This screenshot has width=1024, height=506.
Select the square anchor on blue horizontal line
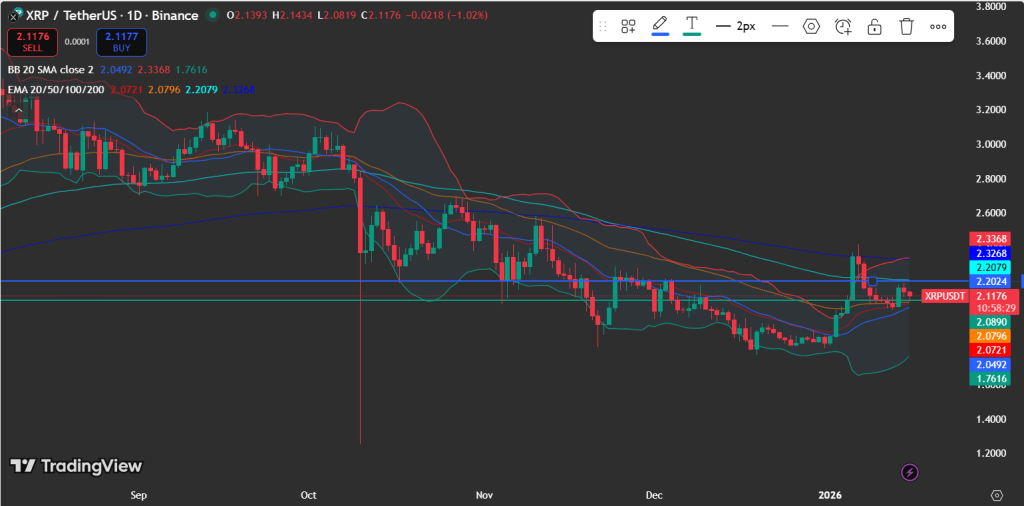click(872, 281)
